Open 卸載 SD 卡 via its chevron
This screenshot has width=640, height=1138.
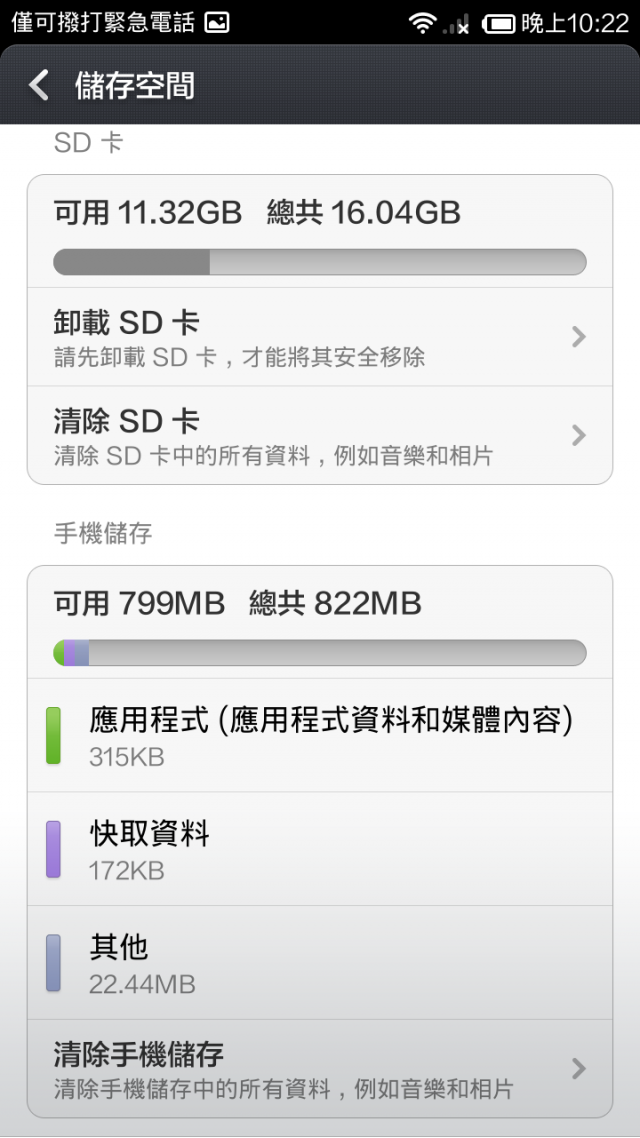coord(578,337)
